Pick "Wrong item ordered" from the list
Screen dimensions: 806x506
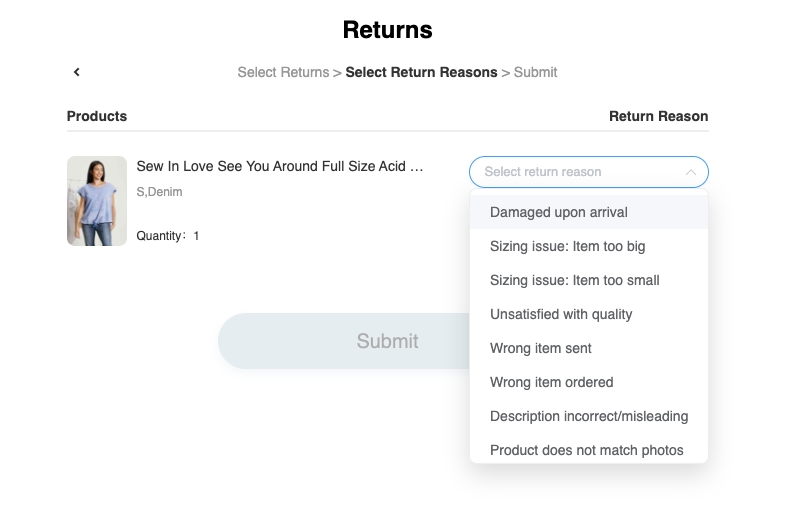[x=552, y=382]
